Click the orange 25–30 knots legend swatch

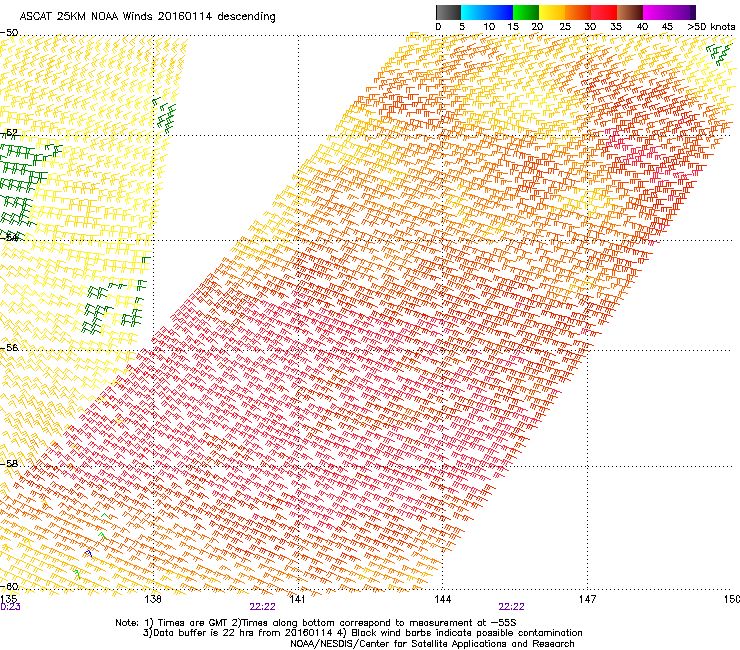(578, 12)
